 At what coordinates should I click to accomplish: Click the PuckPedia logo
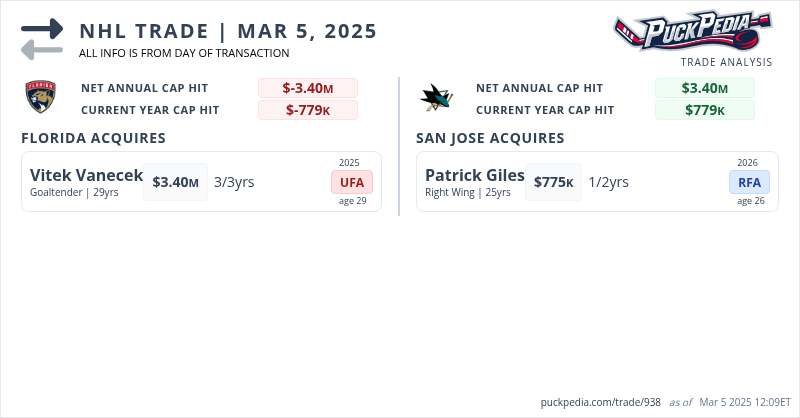point(692,31)
